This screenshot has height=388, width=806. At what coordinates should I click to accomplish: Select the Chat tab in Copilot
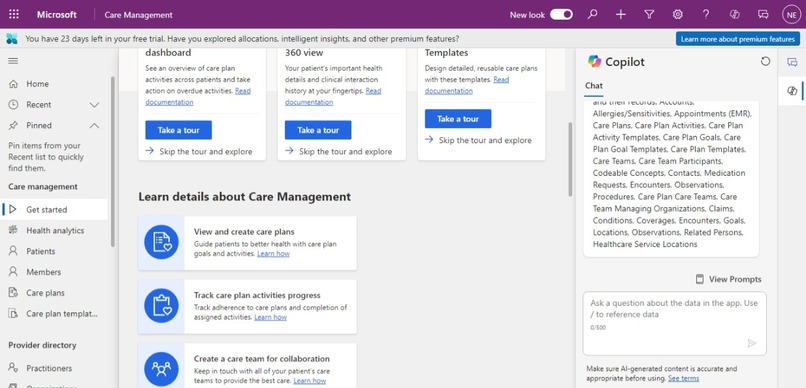click(594, 86)
